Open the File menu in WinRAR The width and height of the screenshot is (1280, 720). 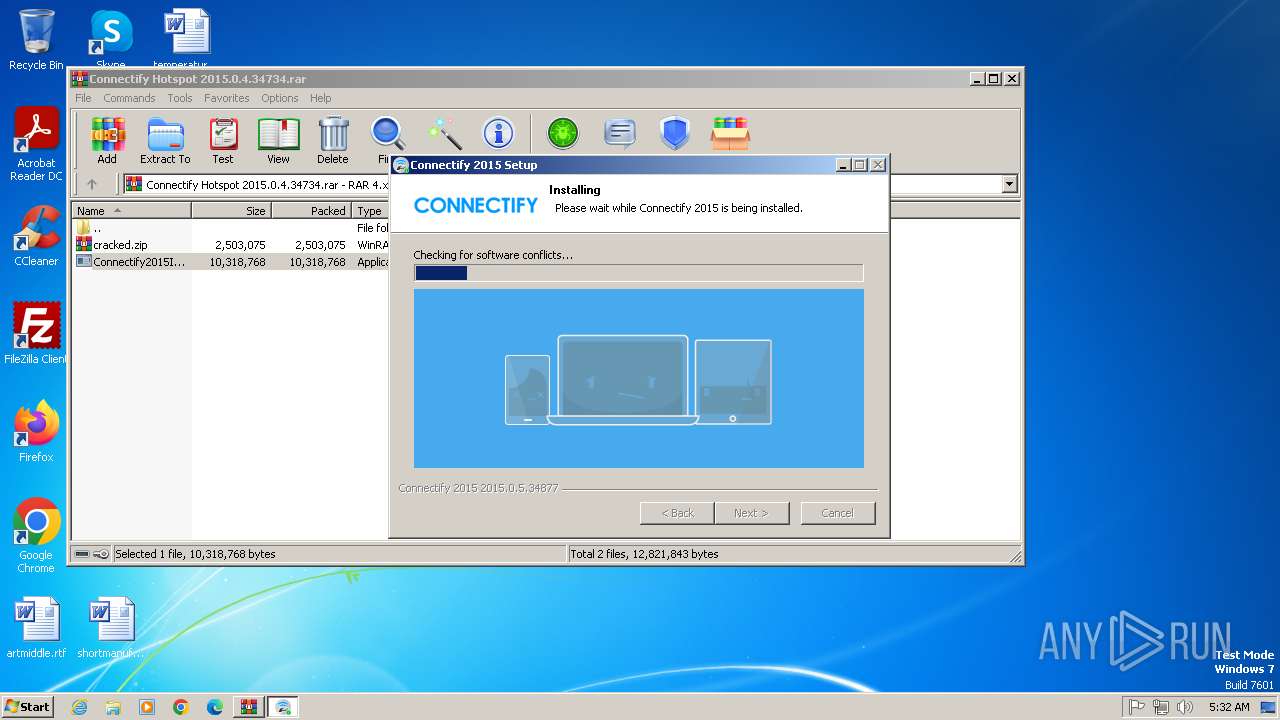coord(83,98)
